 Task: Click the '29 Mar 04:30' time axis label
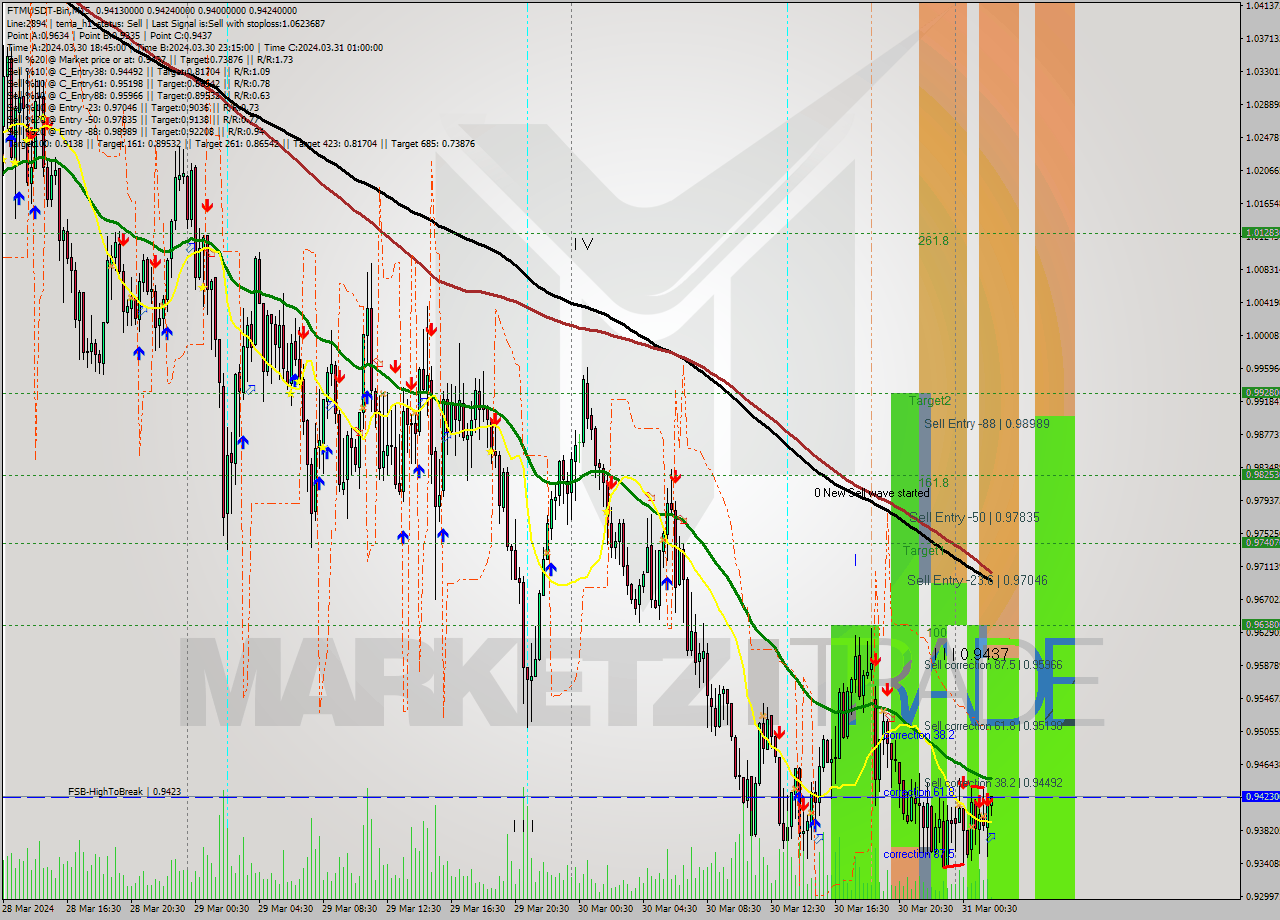tap(286, 909)
